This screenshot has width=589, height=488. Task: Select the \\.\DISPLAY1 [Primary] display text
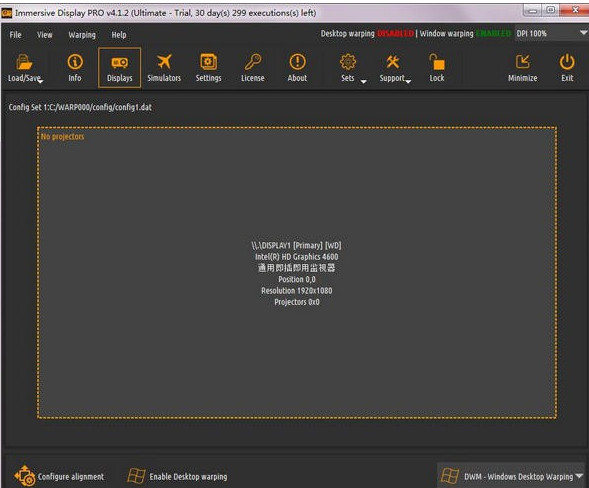pyautogui.click(x=296, y=245)
